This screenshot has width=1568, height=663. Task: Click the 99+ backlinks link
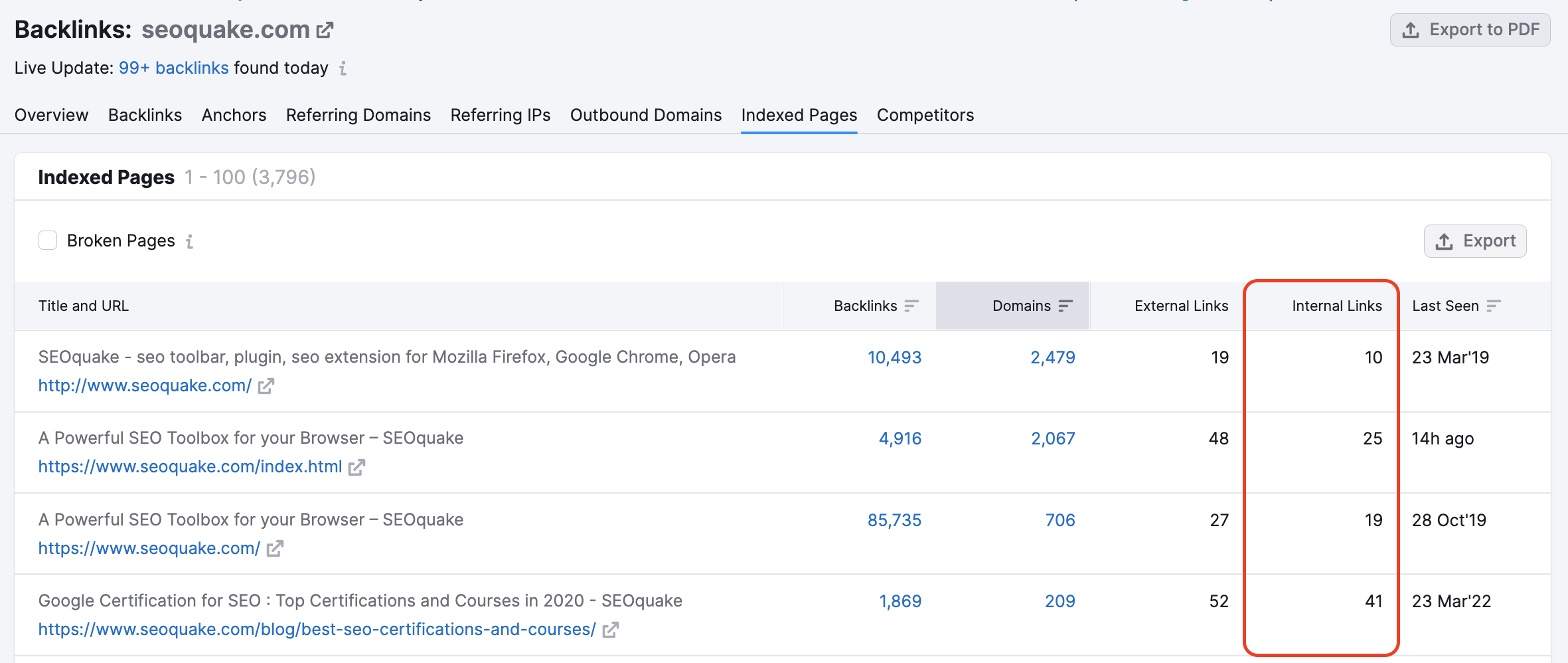tap(173, 67)
